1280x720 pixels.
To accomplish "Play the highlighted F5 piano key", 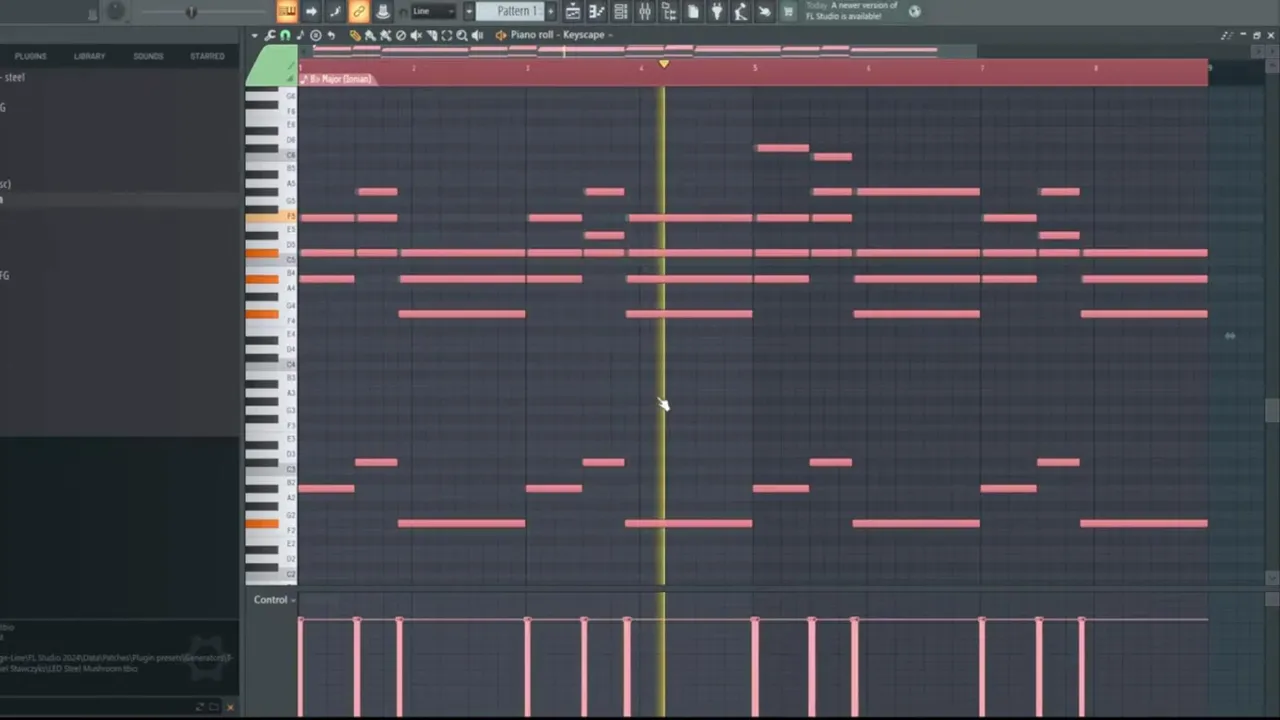I will (x=270, y=216).
